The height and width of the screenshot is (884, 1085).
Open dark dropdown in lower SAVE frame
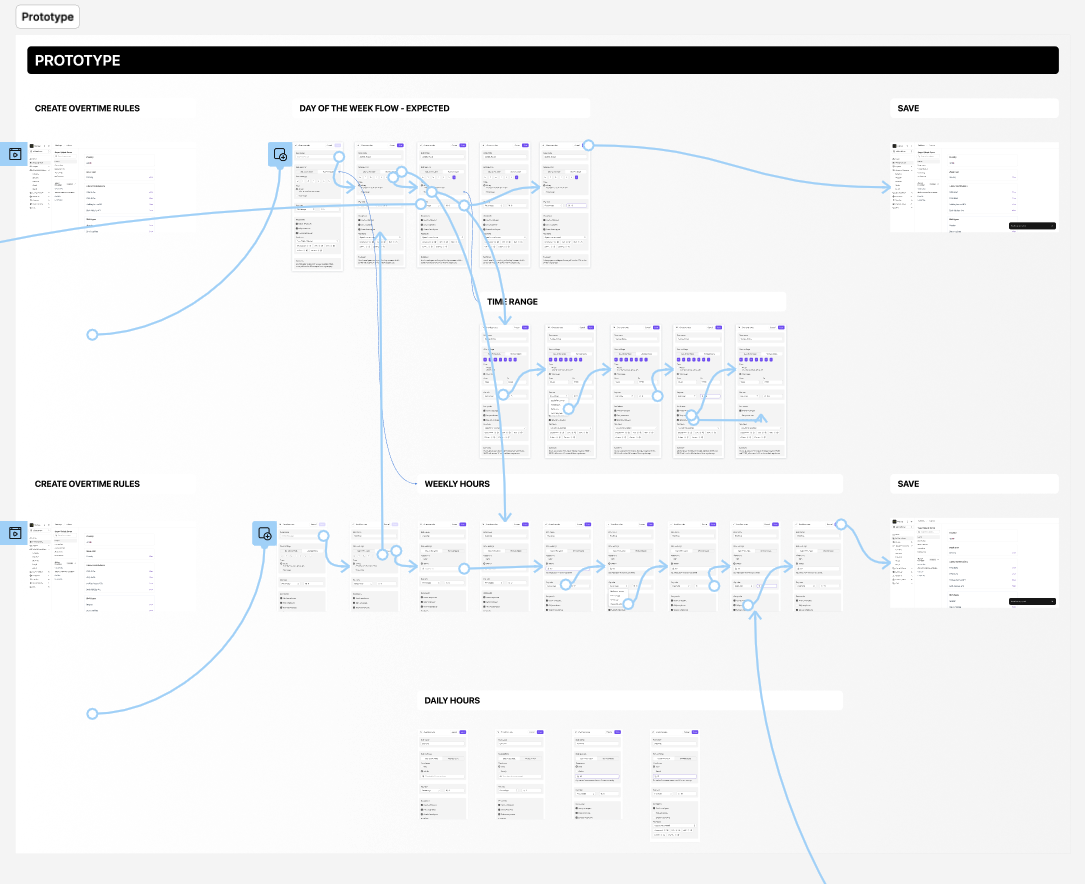click(1032, 601)
